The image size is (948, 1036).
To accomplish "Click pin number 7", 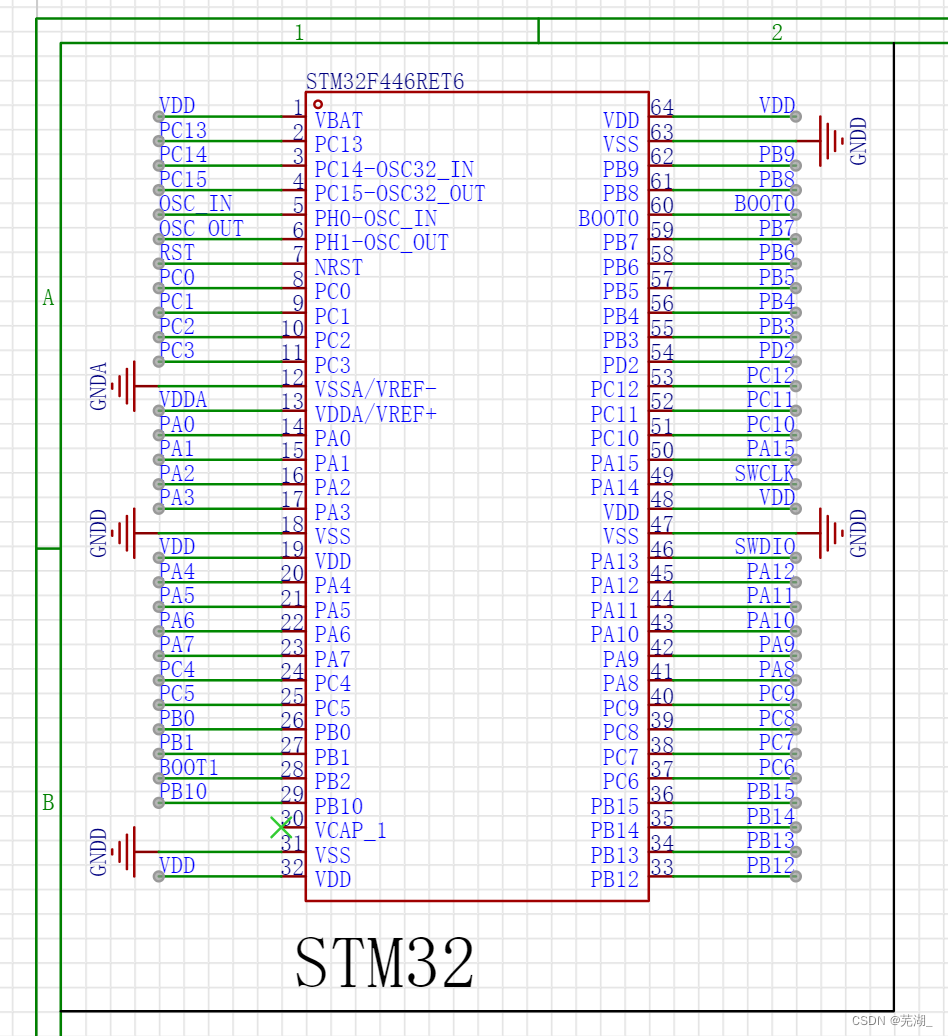I will point(299,254).
